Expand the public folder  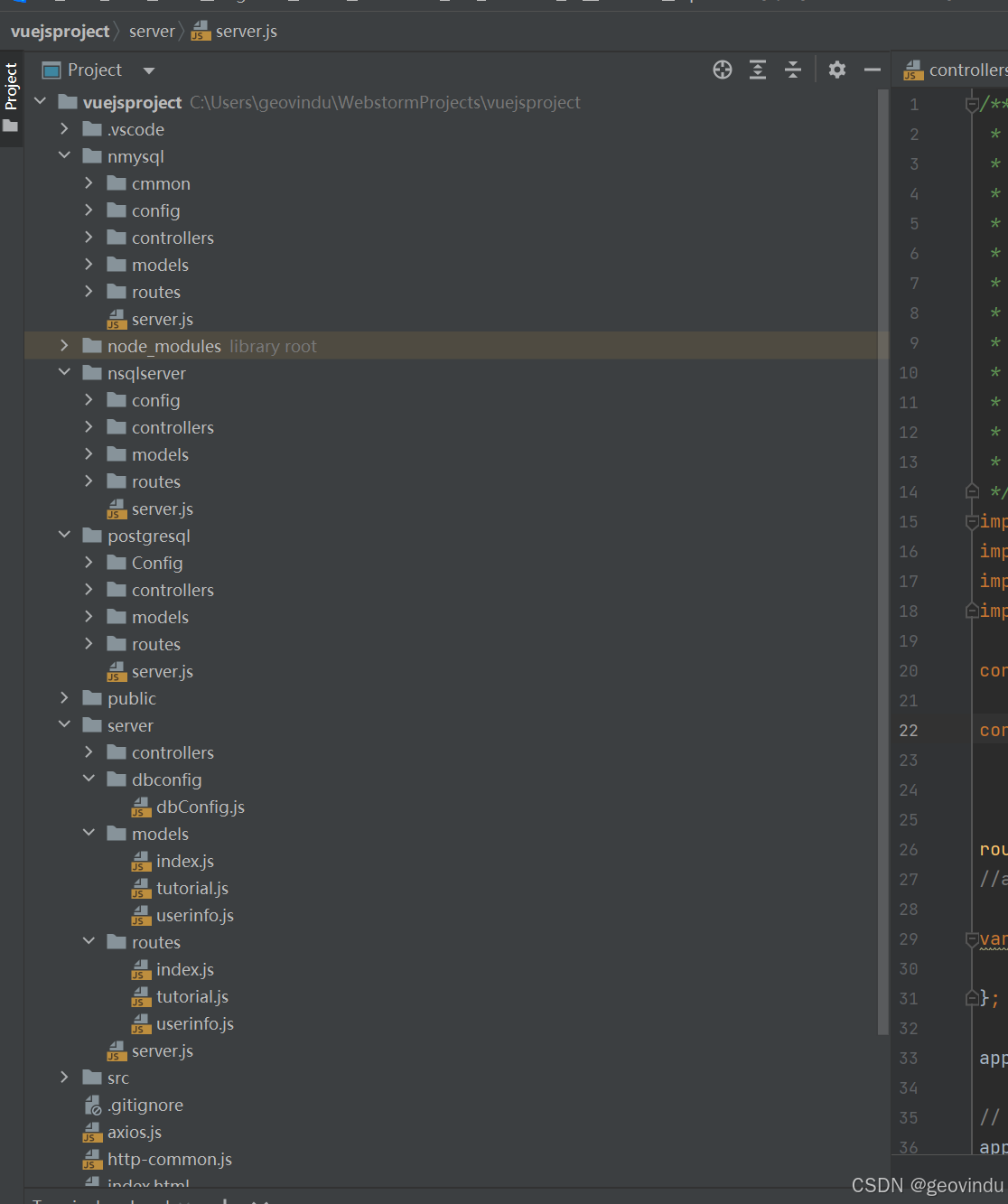(x=64, y=698)
